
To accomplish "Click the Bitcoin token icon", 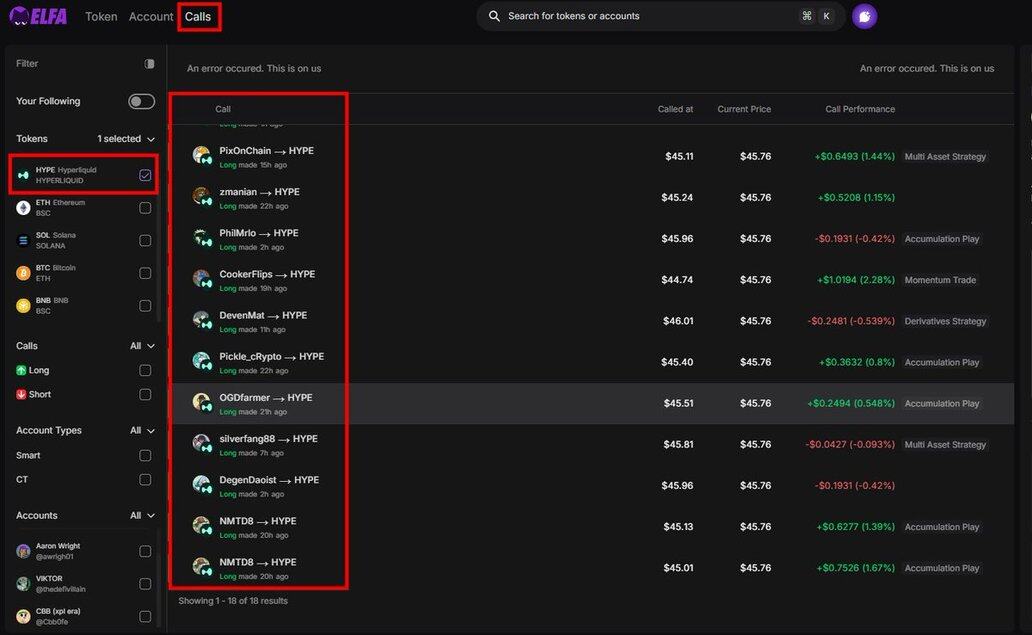I will click(23, 273).
